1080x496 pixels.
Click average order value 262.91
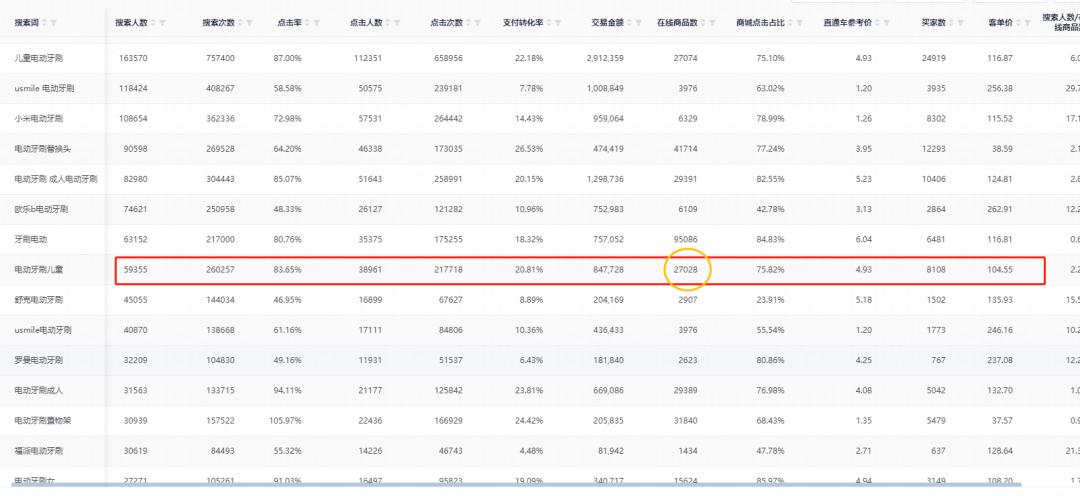click(999, 209)
